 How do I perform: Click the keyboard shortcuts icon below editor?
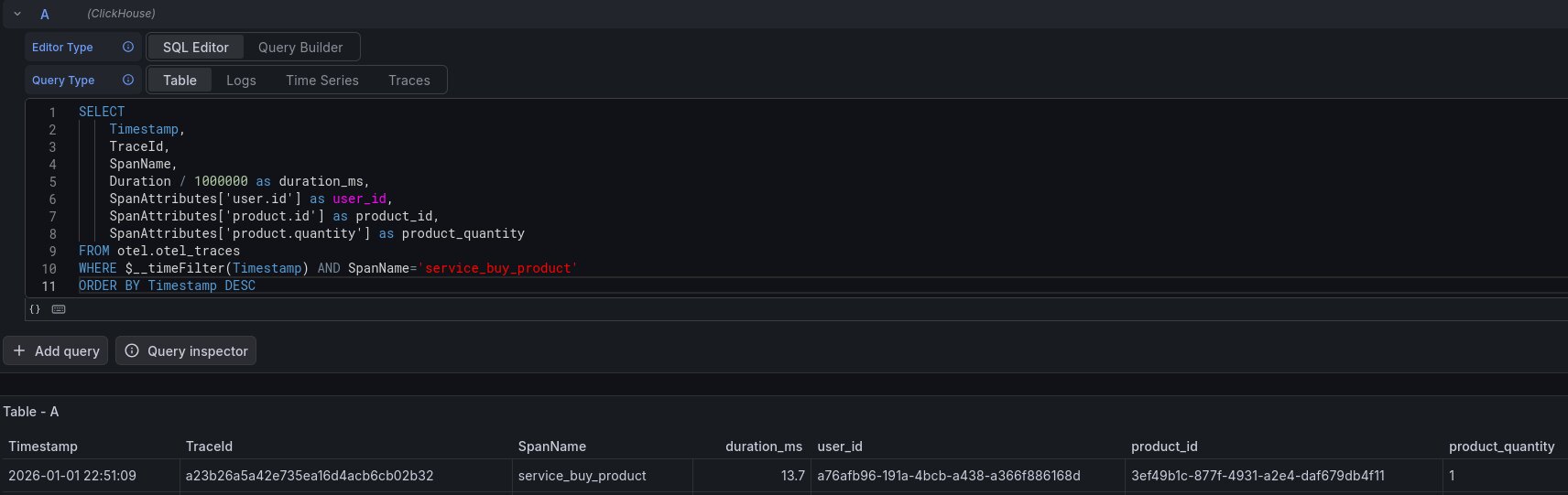59,309
